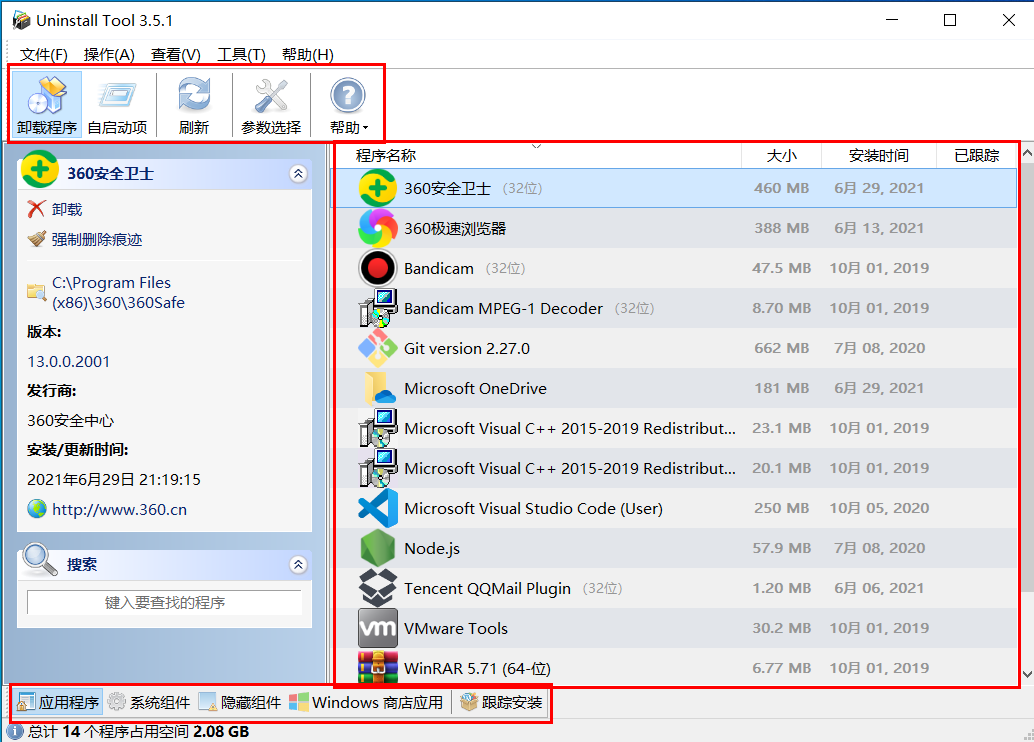Collapse the 360安全卫士 details panel
This screenshot has height=742, width=1034.
tap(298, 173)
